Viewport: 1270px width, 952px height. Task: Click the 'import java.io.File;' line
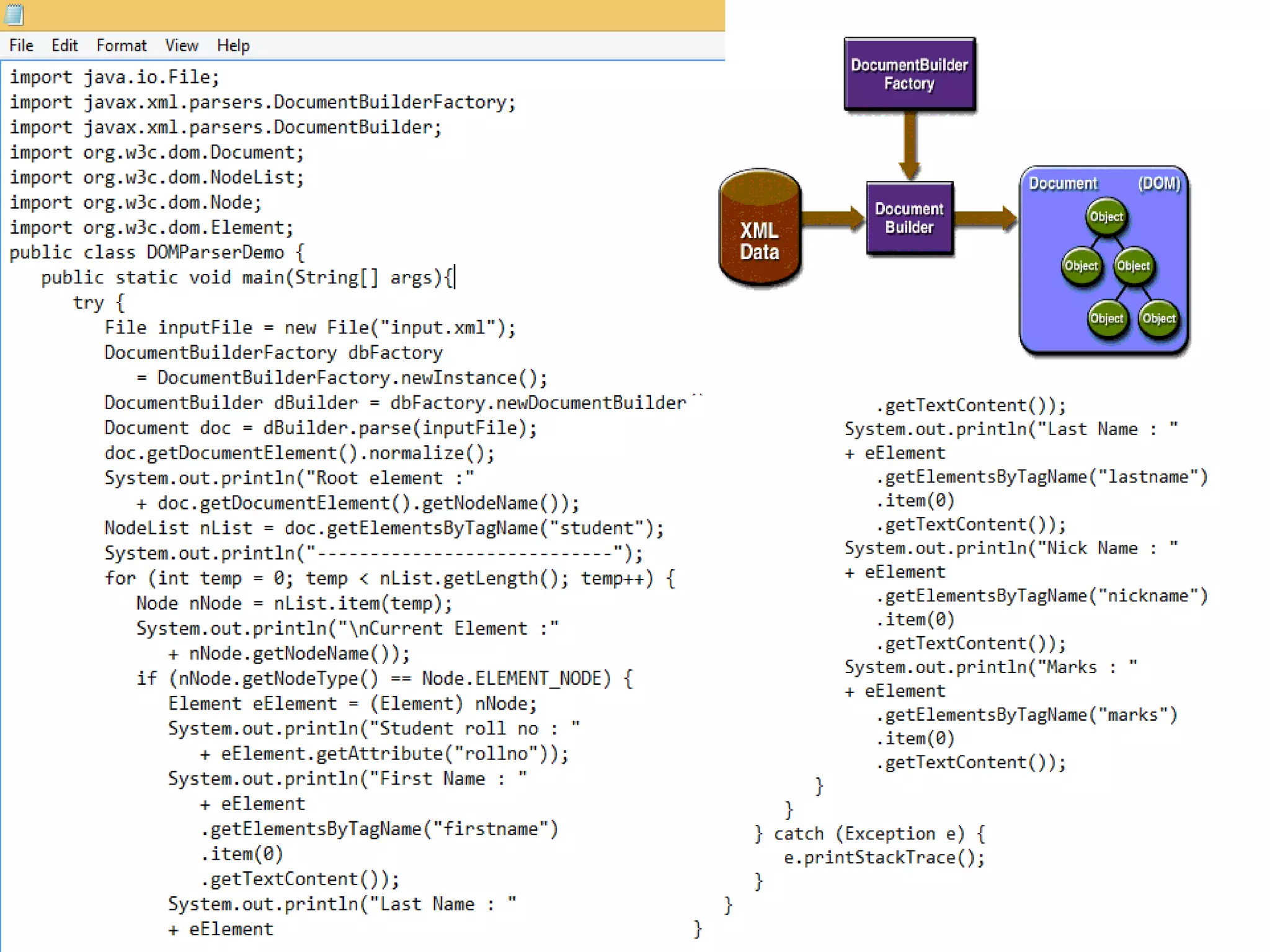(x=114, y=77)
